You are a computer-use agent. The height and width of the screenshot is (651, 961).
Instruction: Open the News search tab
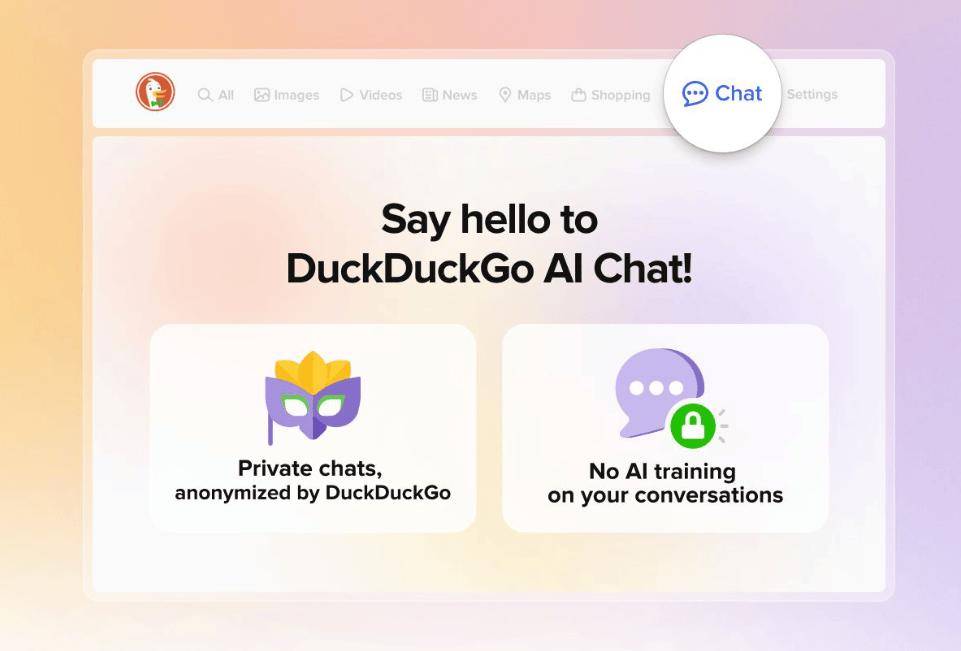tap(450, 94)
